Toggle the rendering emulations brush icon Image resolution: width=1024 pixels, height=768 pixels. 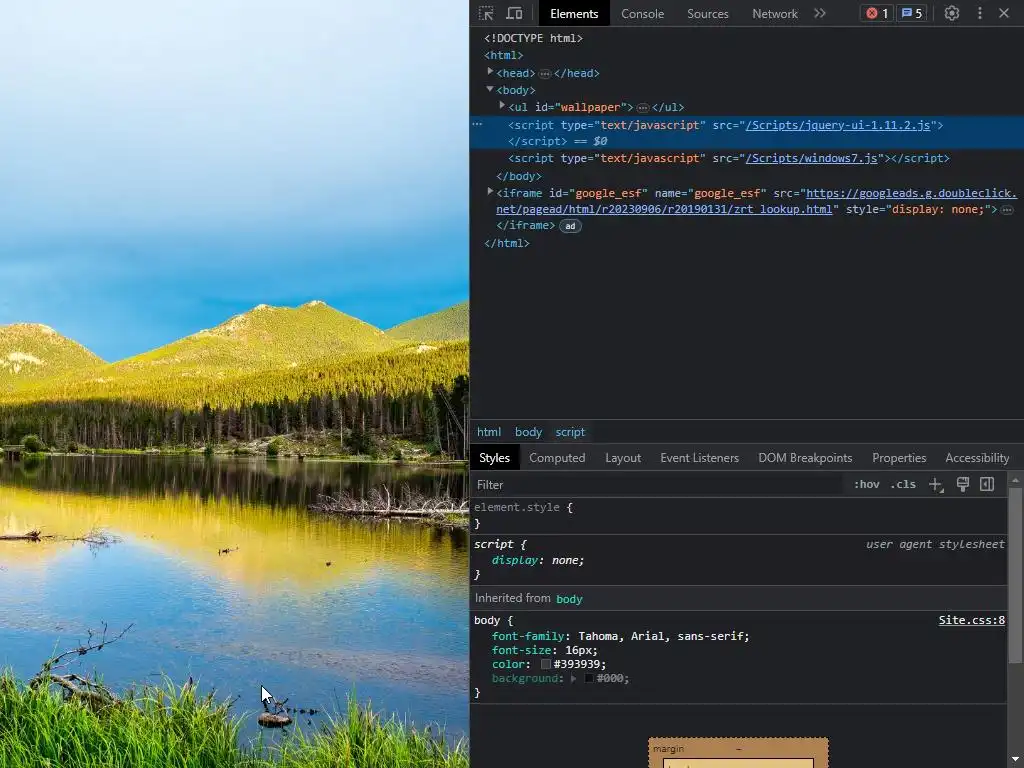963,485
